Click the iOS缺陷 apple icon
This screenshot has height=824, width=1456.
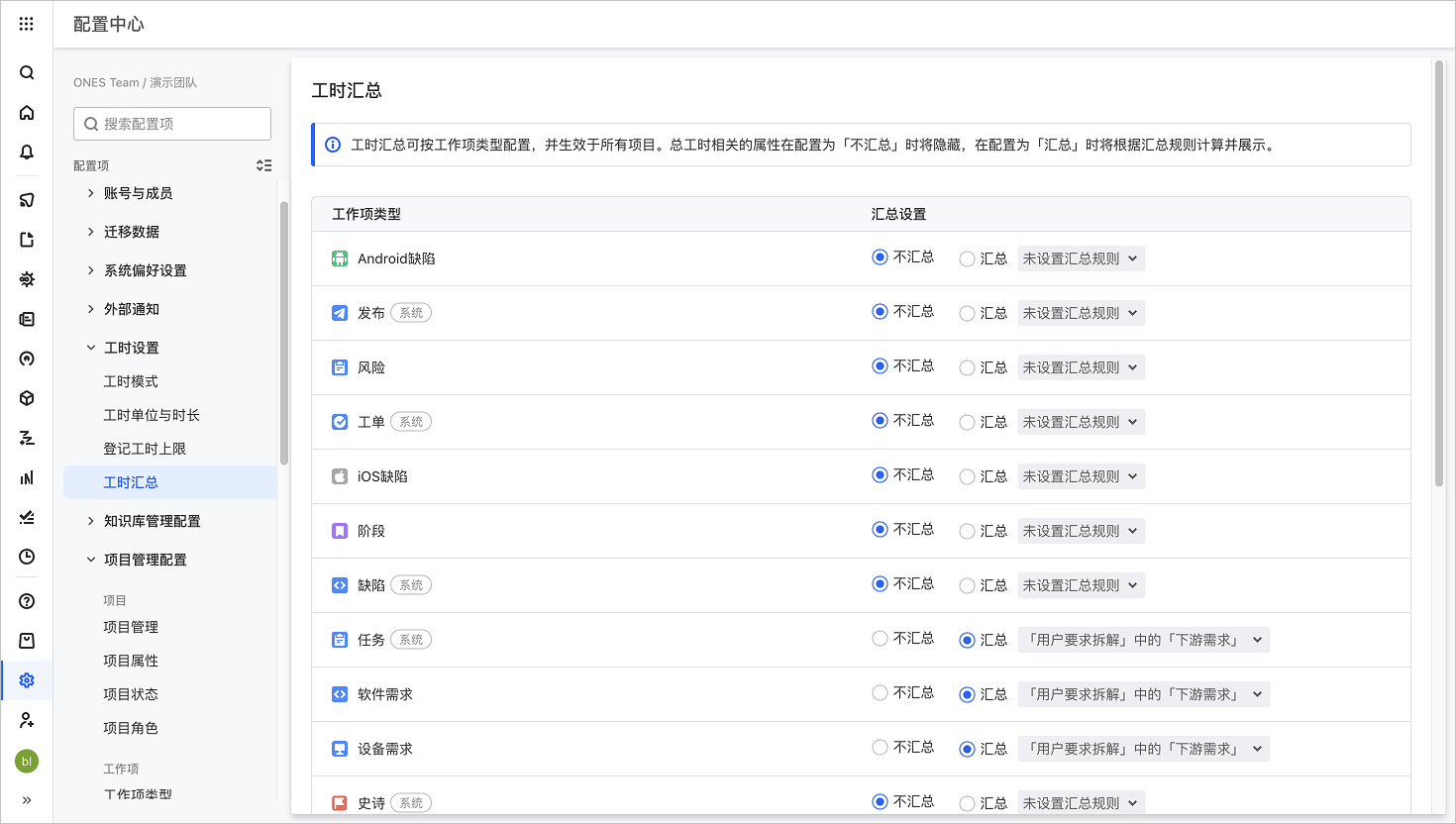pyautogui.click(x=340, y=476)
